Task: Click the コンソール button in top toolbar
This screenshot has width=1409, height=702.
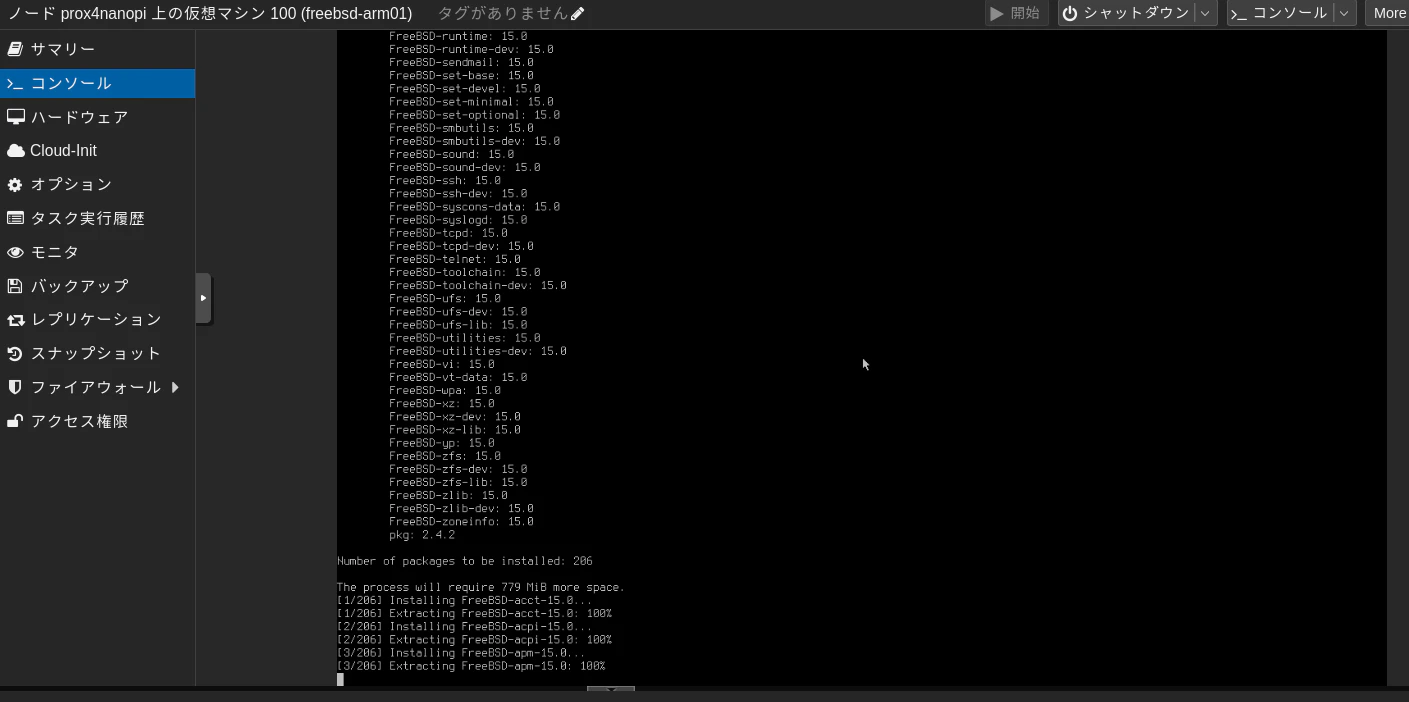Action: [x=1280, y=13]
